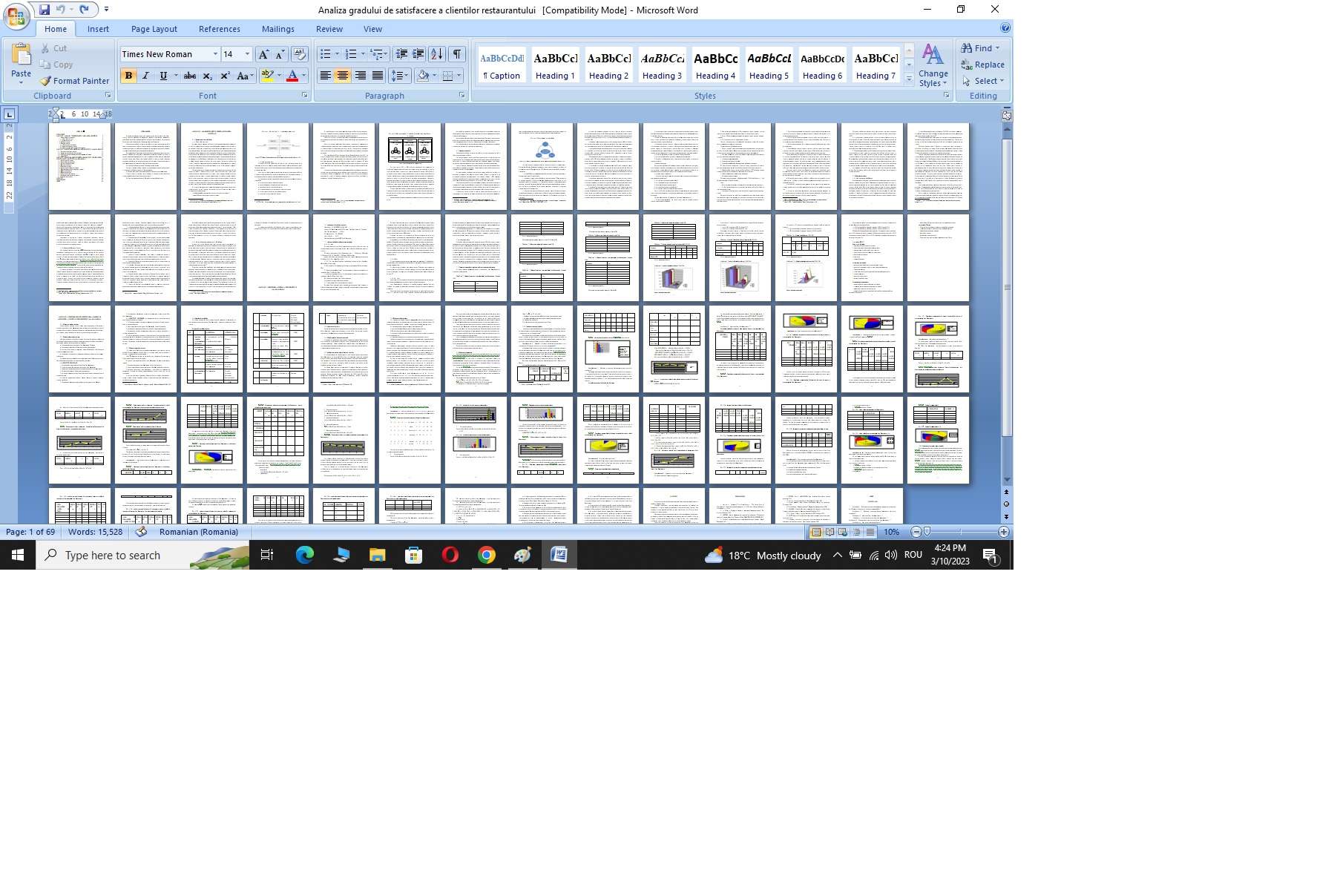Open the numbering list dropdown arrow
The width and height of the screenshot is (1337, 896).
(363, 54)
